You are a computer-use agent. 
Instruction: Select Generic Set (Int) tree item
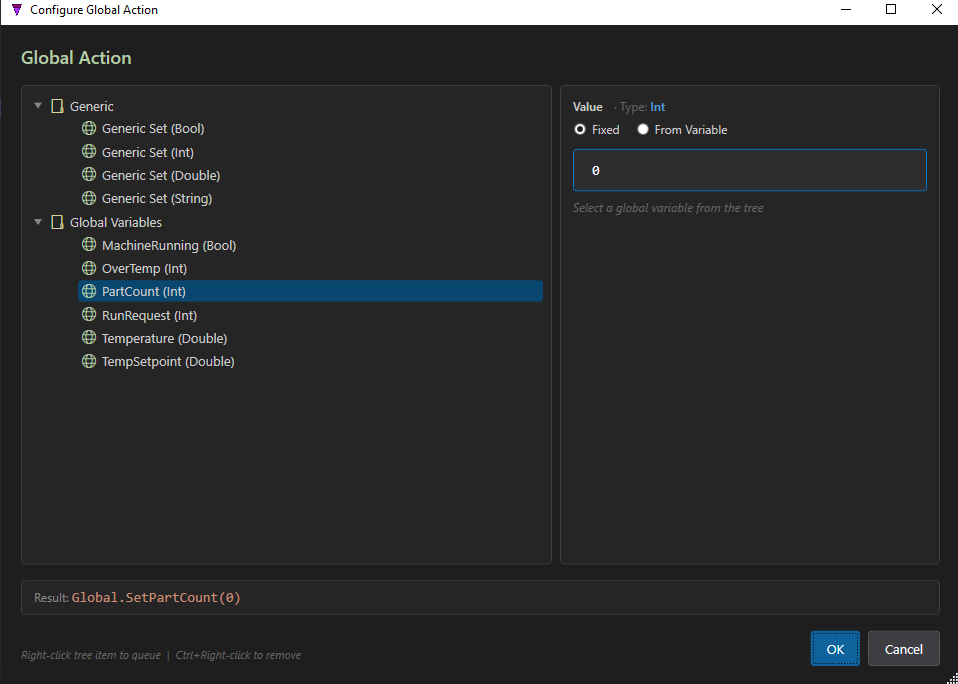[148, 152]
